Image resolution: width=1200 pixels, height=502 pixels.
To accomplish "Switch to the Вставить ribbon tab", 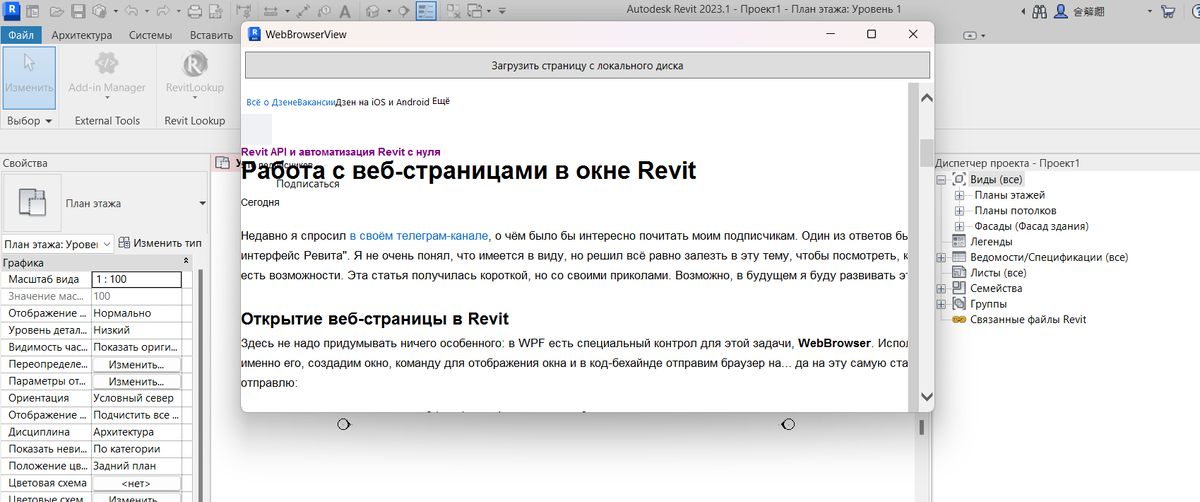I will click(211, 35).
